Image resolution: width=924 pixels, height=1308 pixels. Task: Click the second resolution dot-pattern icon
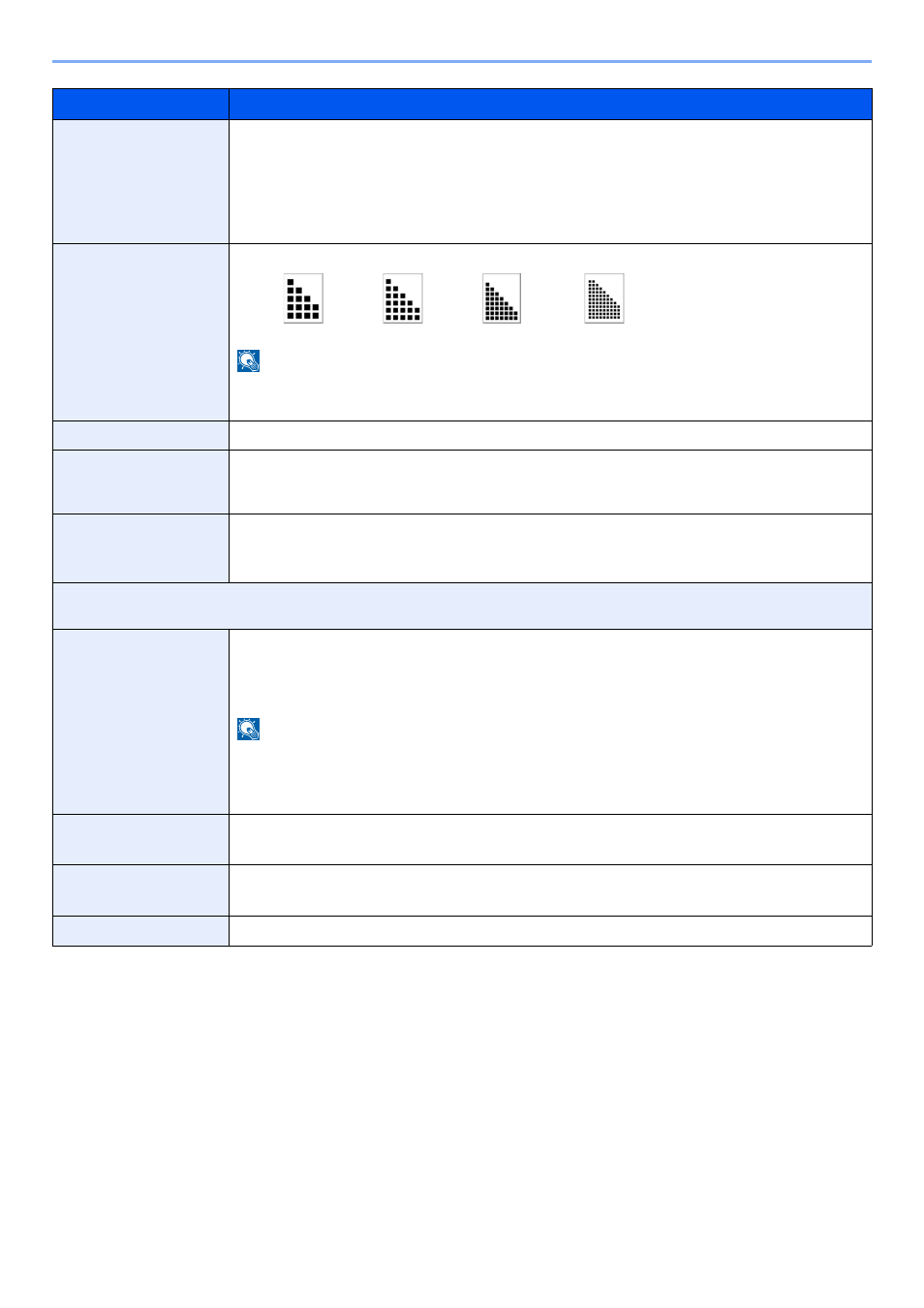click(403, 298)
